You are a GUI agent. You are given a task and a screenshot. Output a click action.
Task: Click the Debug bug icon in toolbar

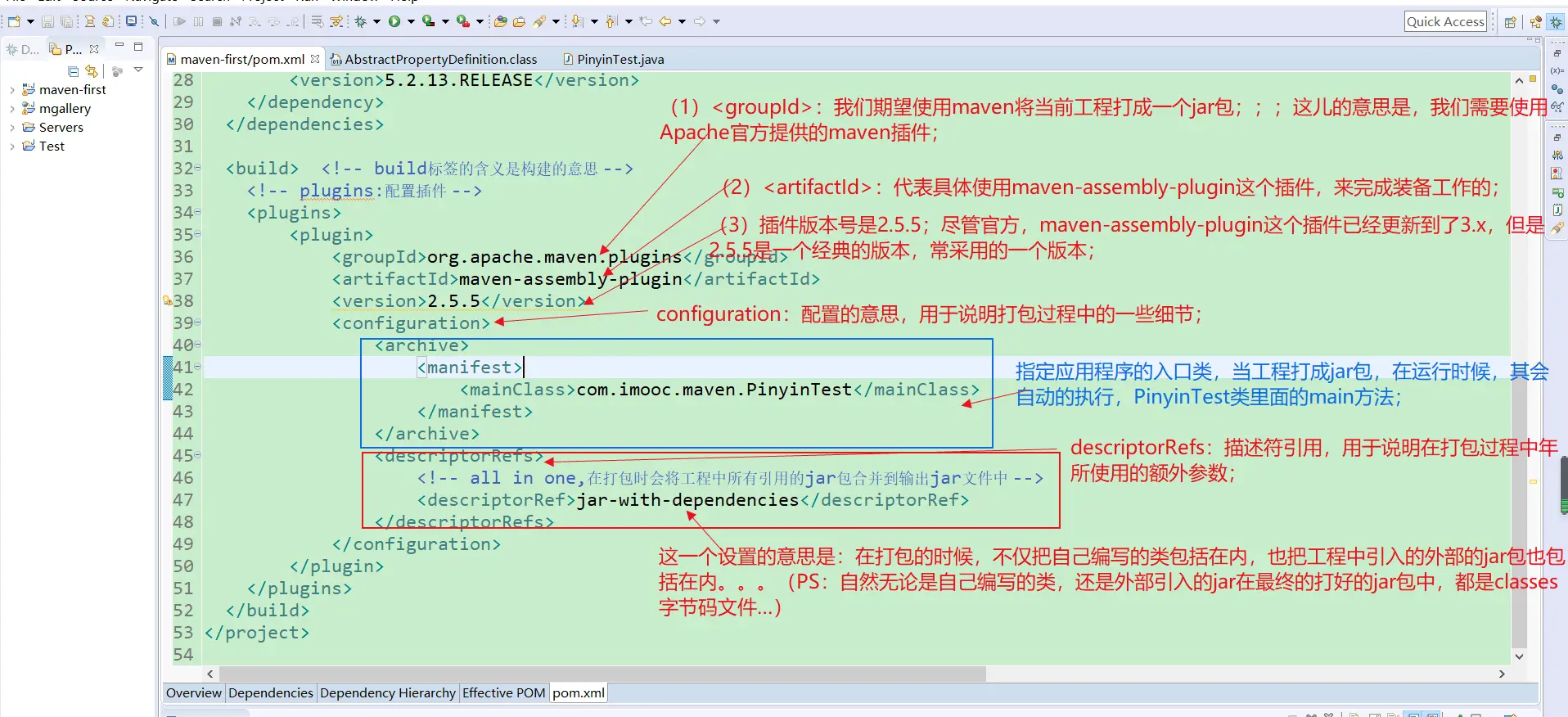(x=360, y=21)
